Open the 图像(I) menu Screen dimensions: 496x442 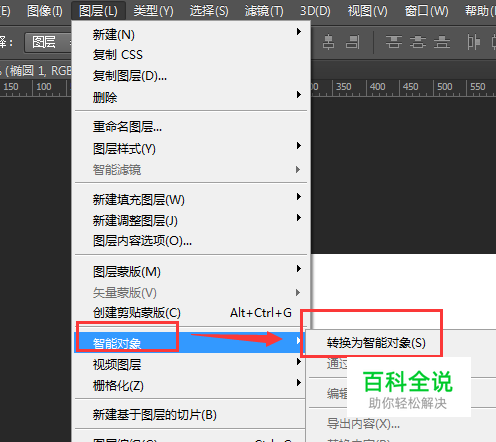45,11
